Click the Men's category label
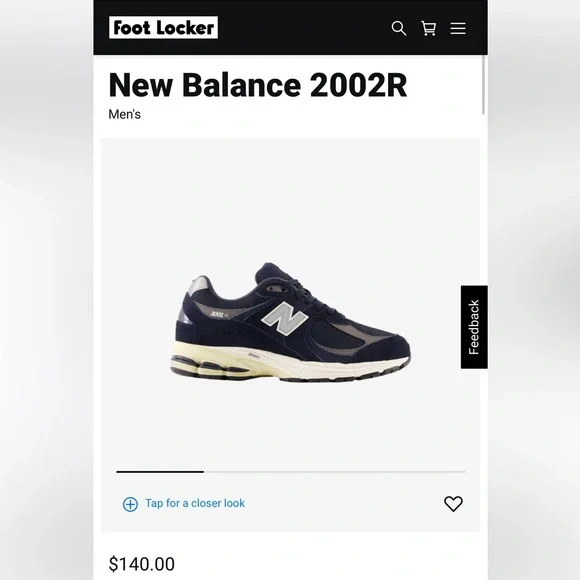580x580 pixels. point(125,114)
